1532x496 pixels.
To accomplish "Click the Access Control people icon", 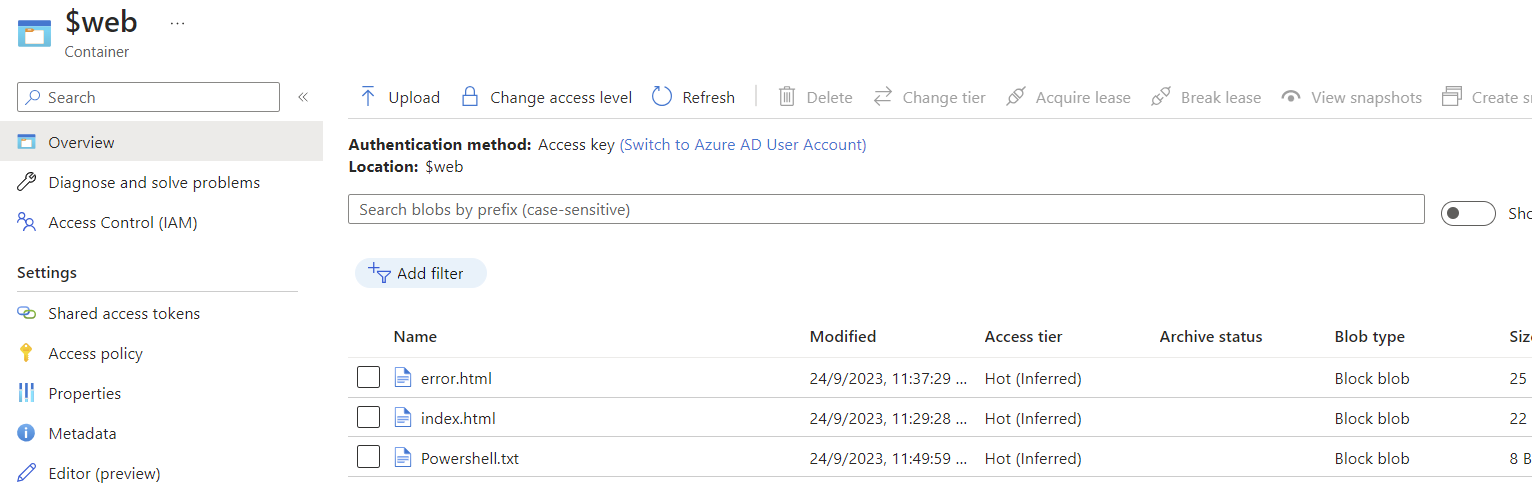I will coord(27,222).
